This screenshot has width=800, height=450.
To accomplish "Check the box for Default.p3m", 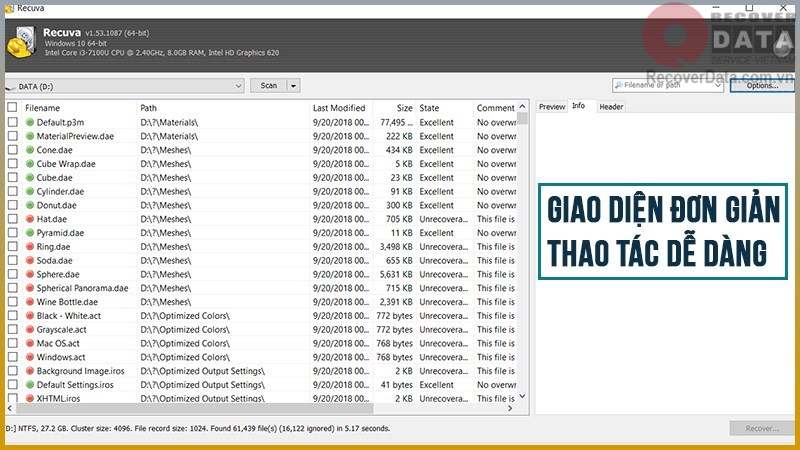I will click(x=12, y=122).
